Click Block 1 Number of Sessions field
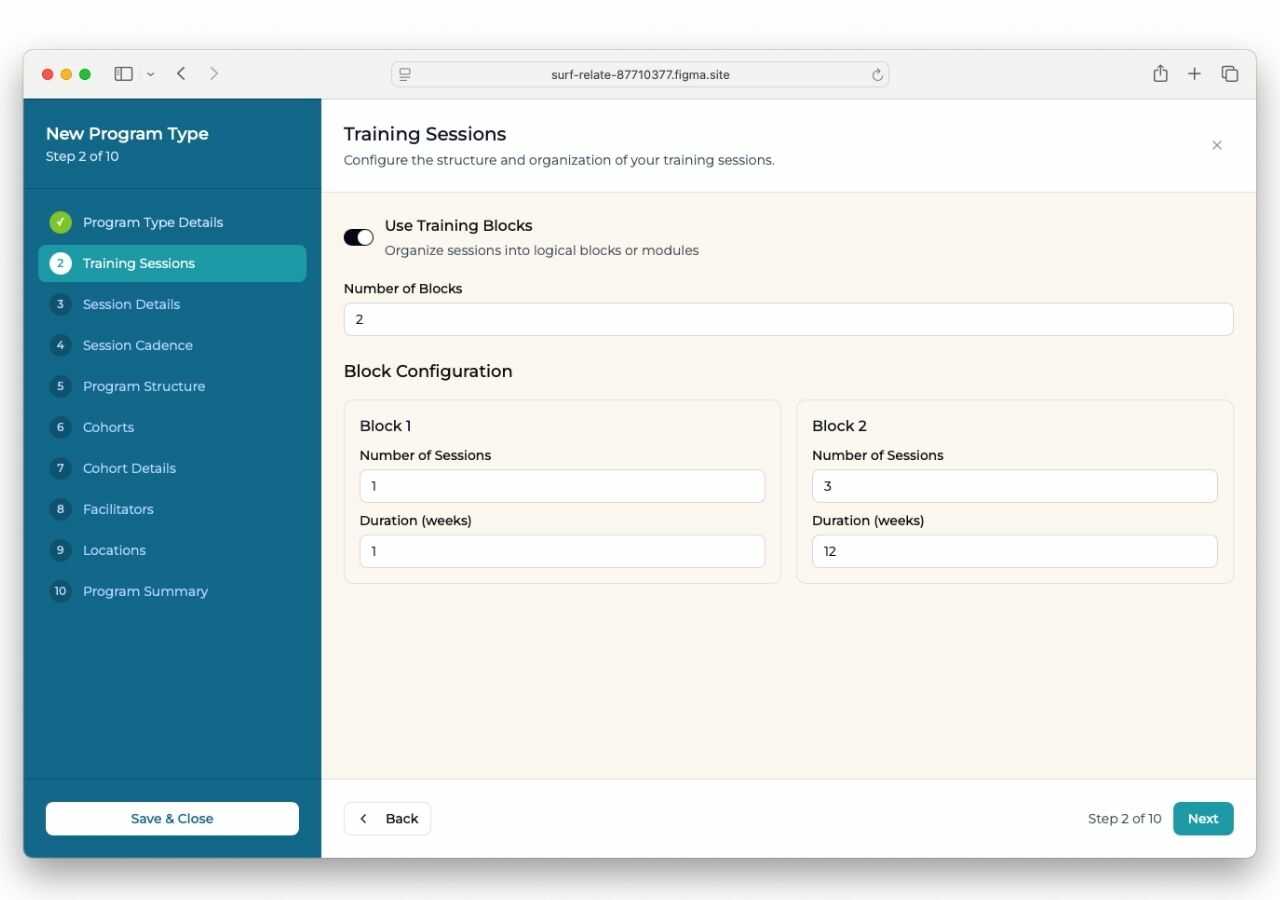 [562, 486]
